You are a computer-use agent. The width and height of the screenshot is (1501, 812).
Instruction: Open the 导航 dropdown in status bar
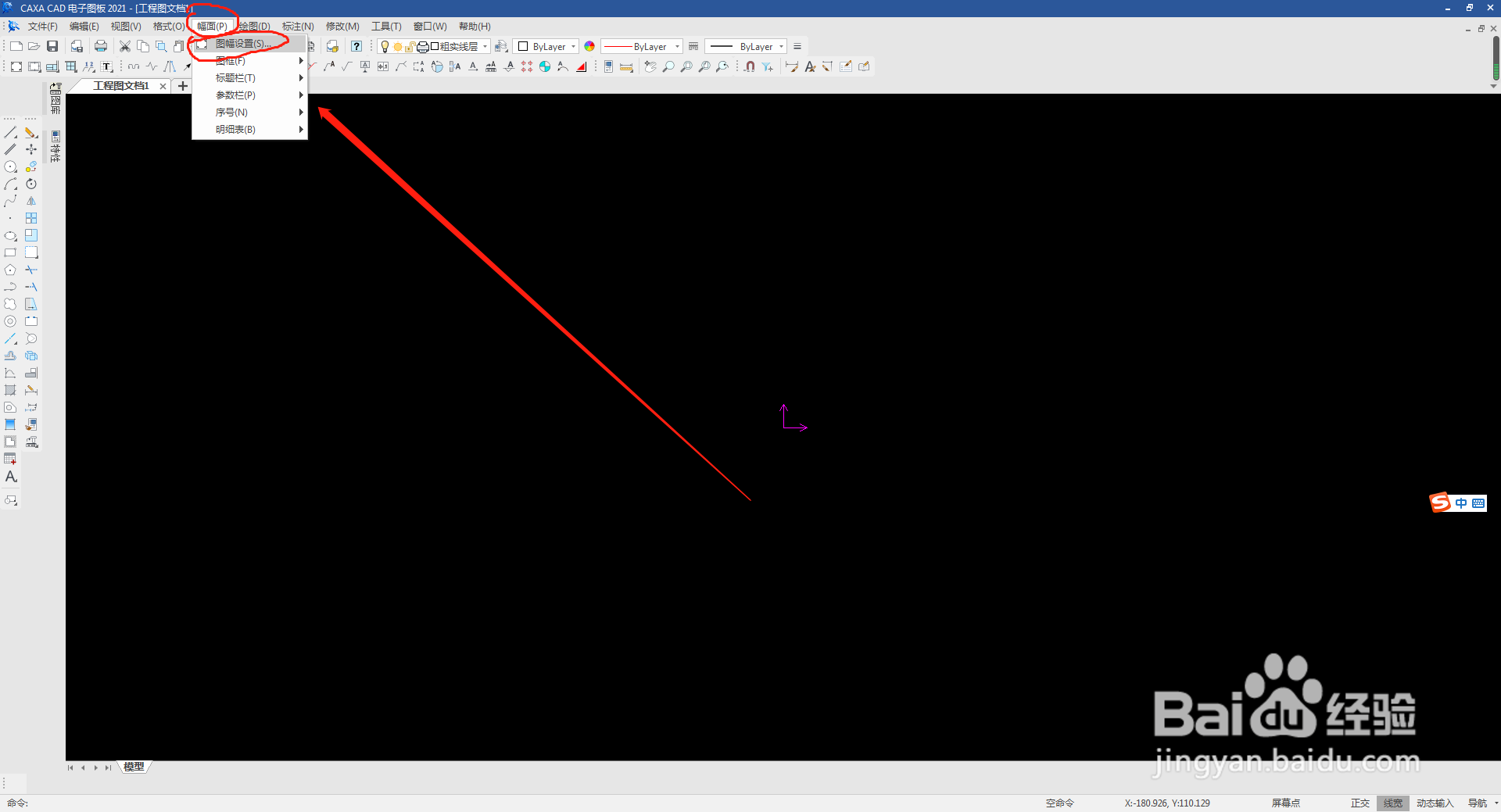1496,803
